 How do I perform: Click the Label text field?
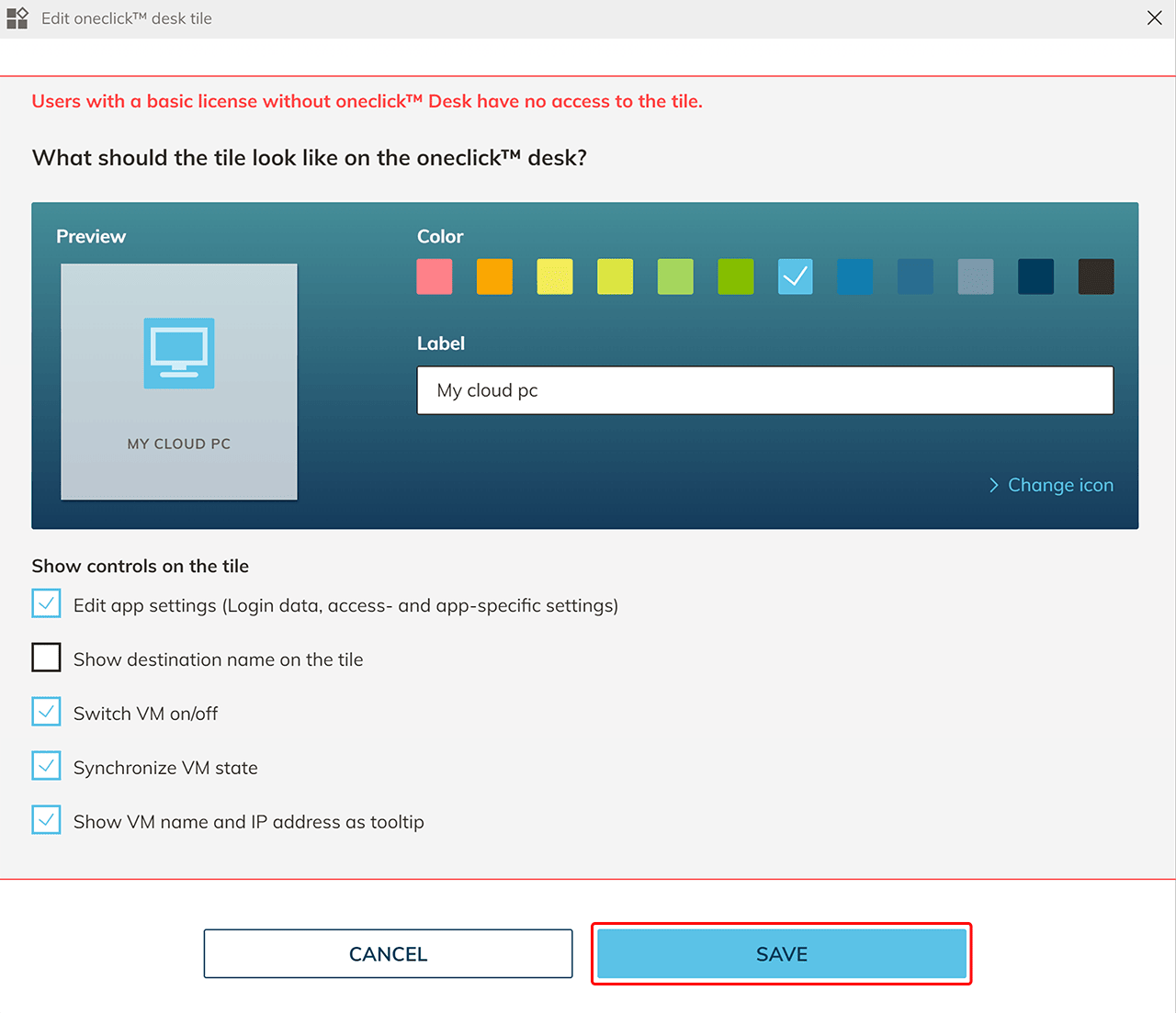point(764,390)
